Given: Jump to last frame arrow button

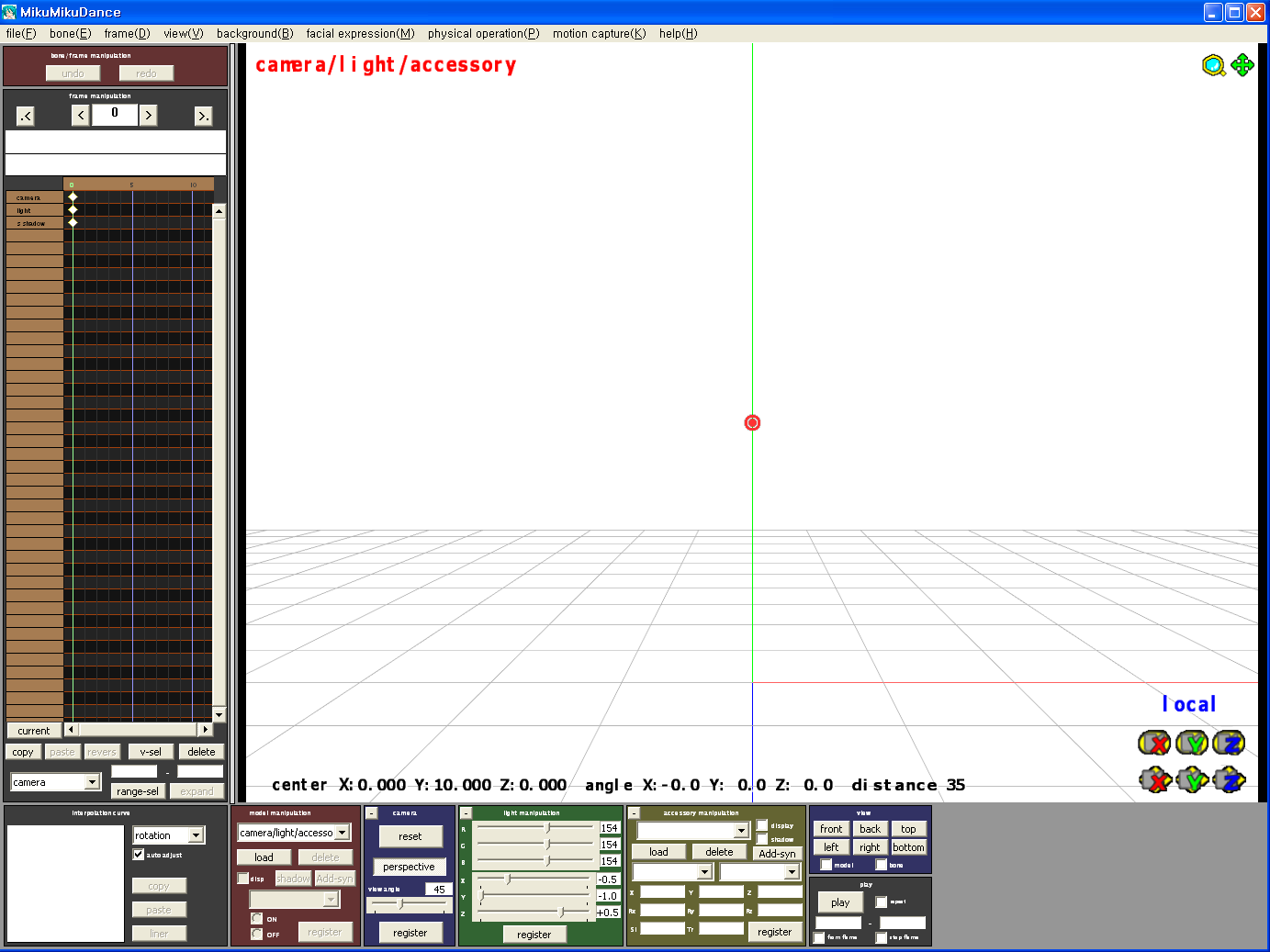Looking at the screenshot, I should coord(203,116).
